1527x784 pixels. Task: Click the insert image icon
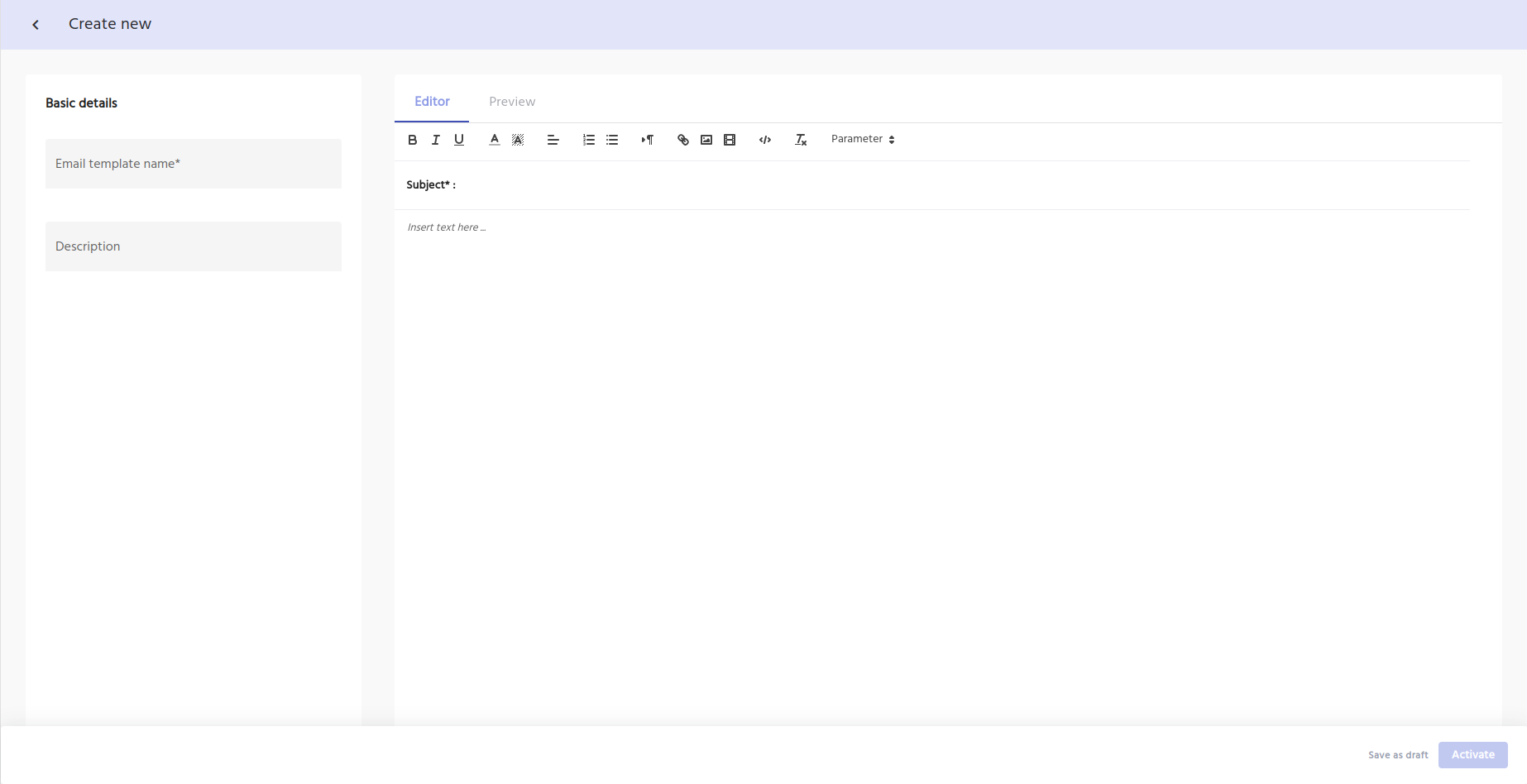click(x=706, y=140)
